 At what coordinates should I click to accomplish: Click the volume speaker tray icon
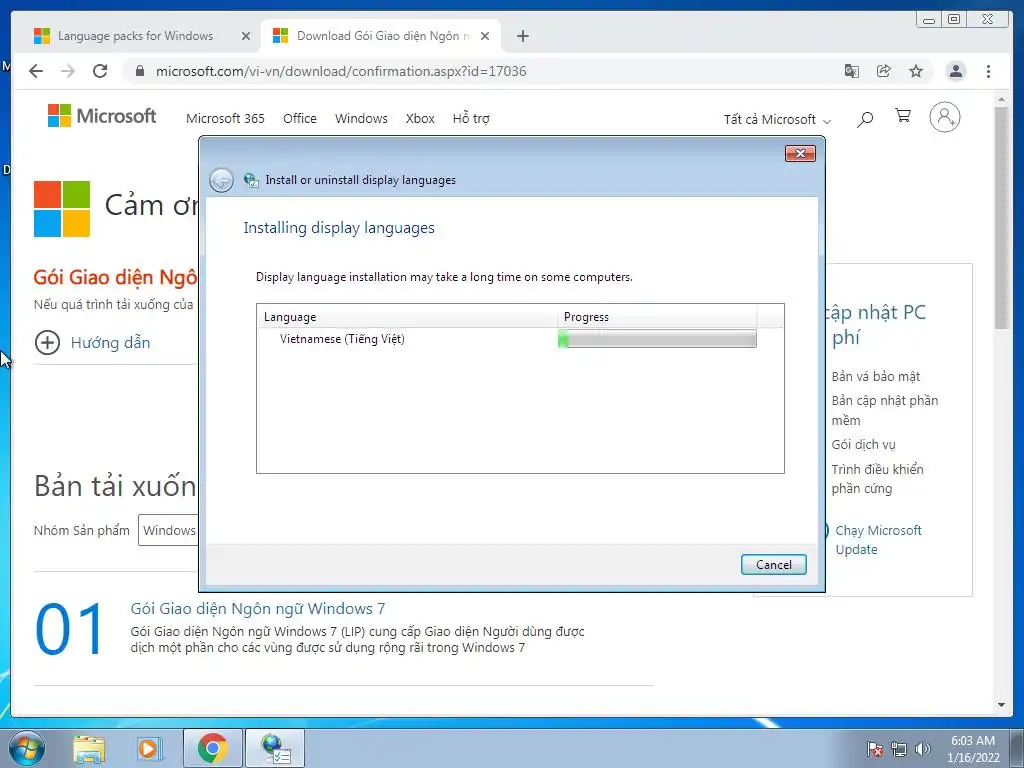923,749
